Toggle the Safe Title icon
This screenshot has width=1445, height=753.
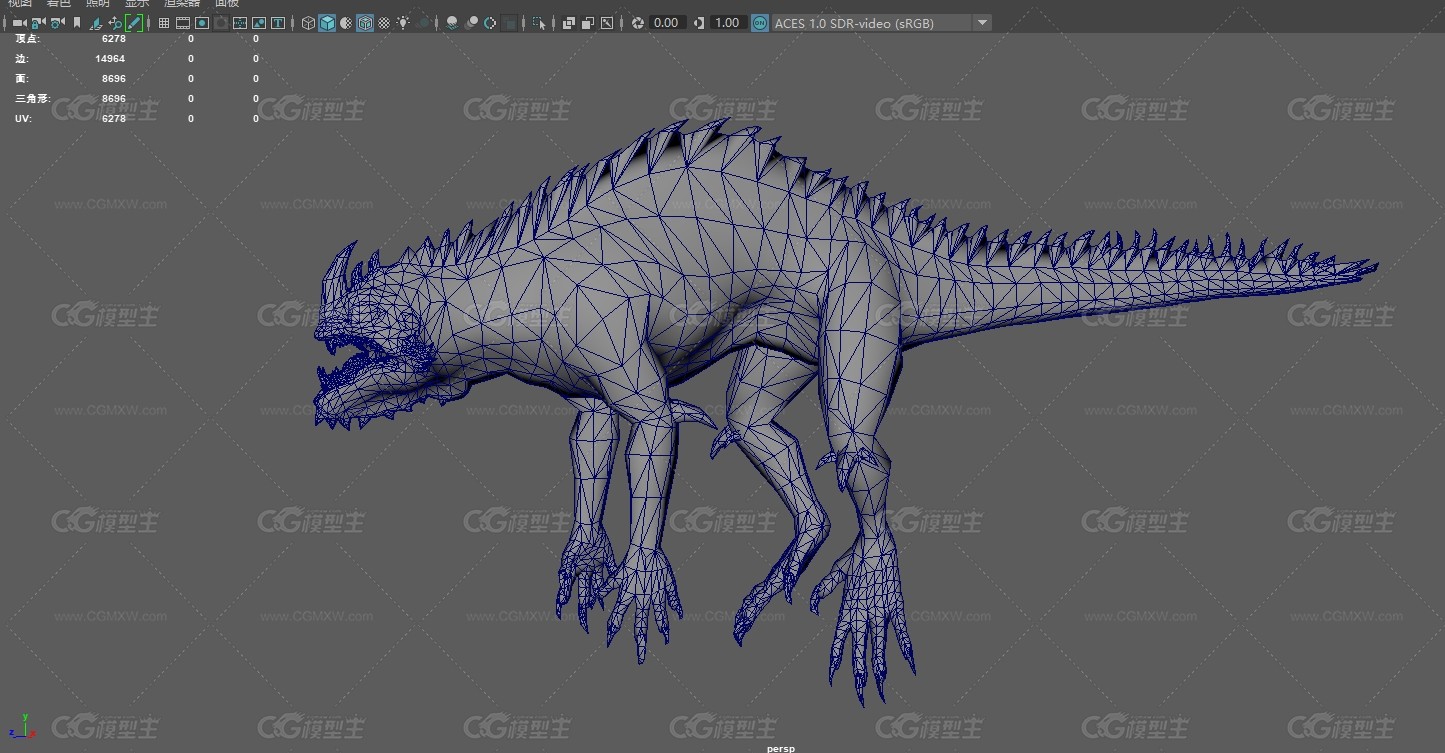[x=278, y=23]
